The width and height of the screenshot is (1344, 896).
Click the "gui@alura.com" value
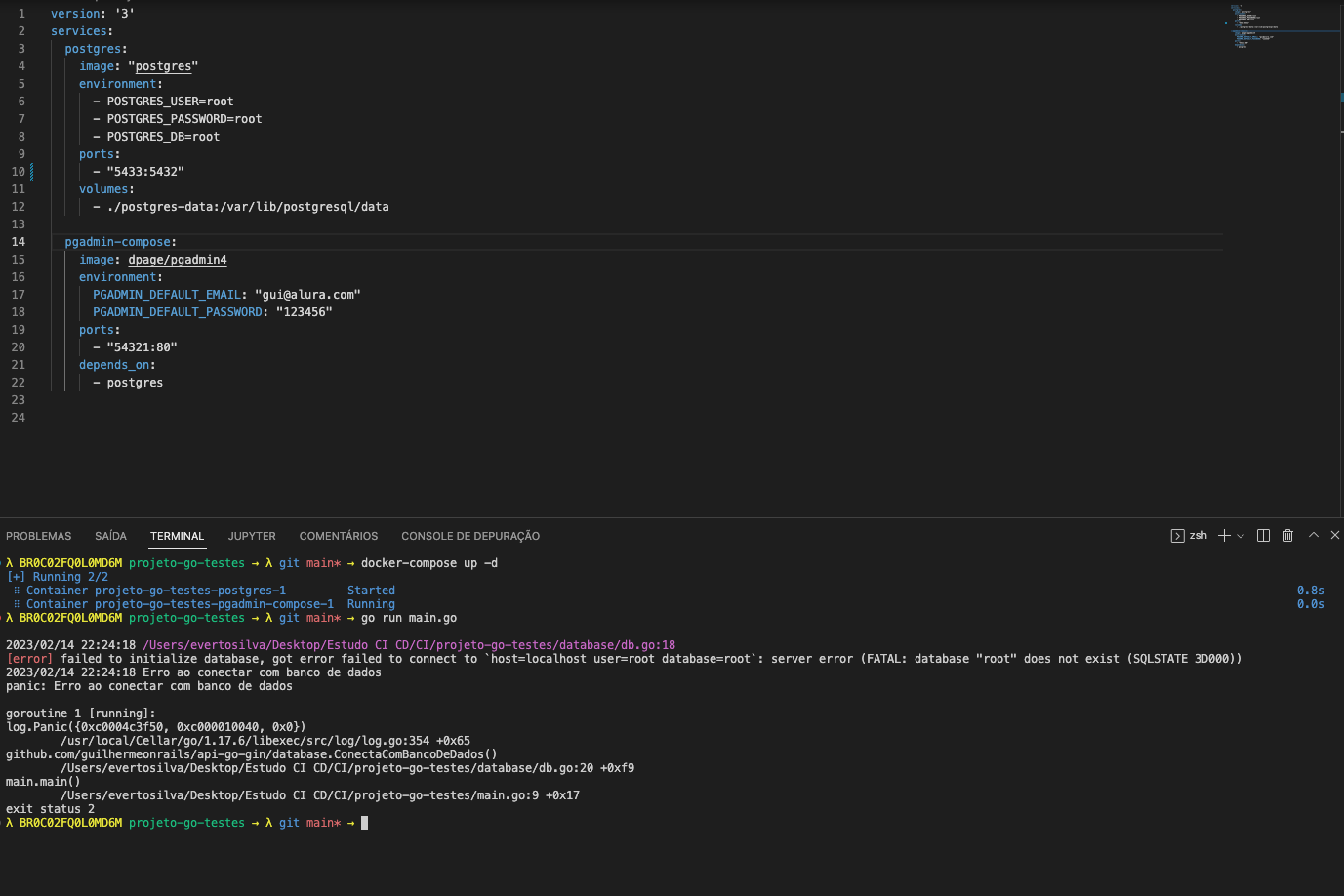[x=307, y=295]
